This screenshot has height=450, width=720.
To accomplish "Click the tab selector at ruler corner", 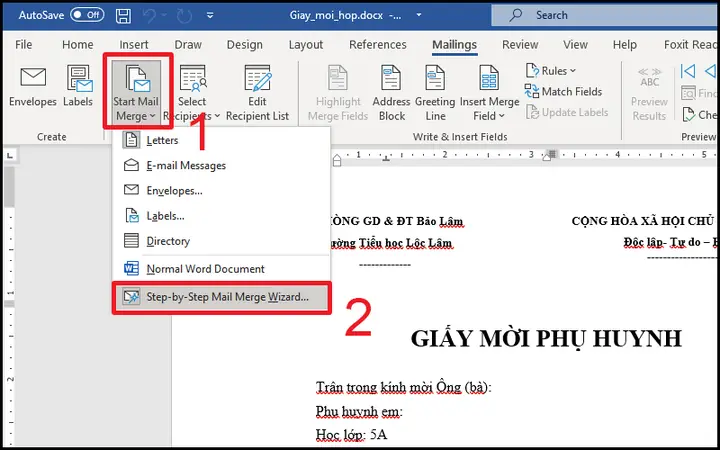I will pyautogui.click(x=10, y=156).
